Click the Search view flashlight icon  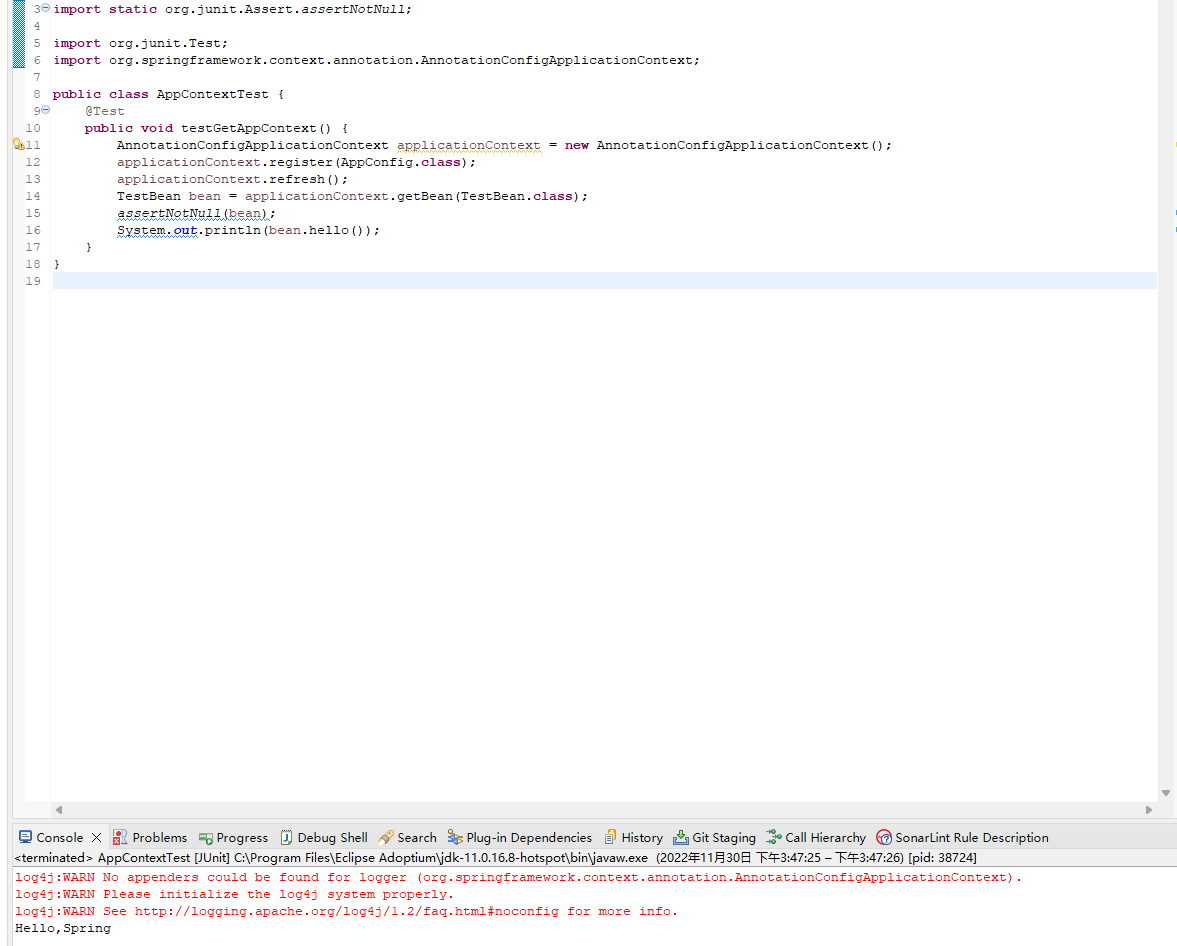click(386, 837)
